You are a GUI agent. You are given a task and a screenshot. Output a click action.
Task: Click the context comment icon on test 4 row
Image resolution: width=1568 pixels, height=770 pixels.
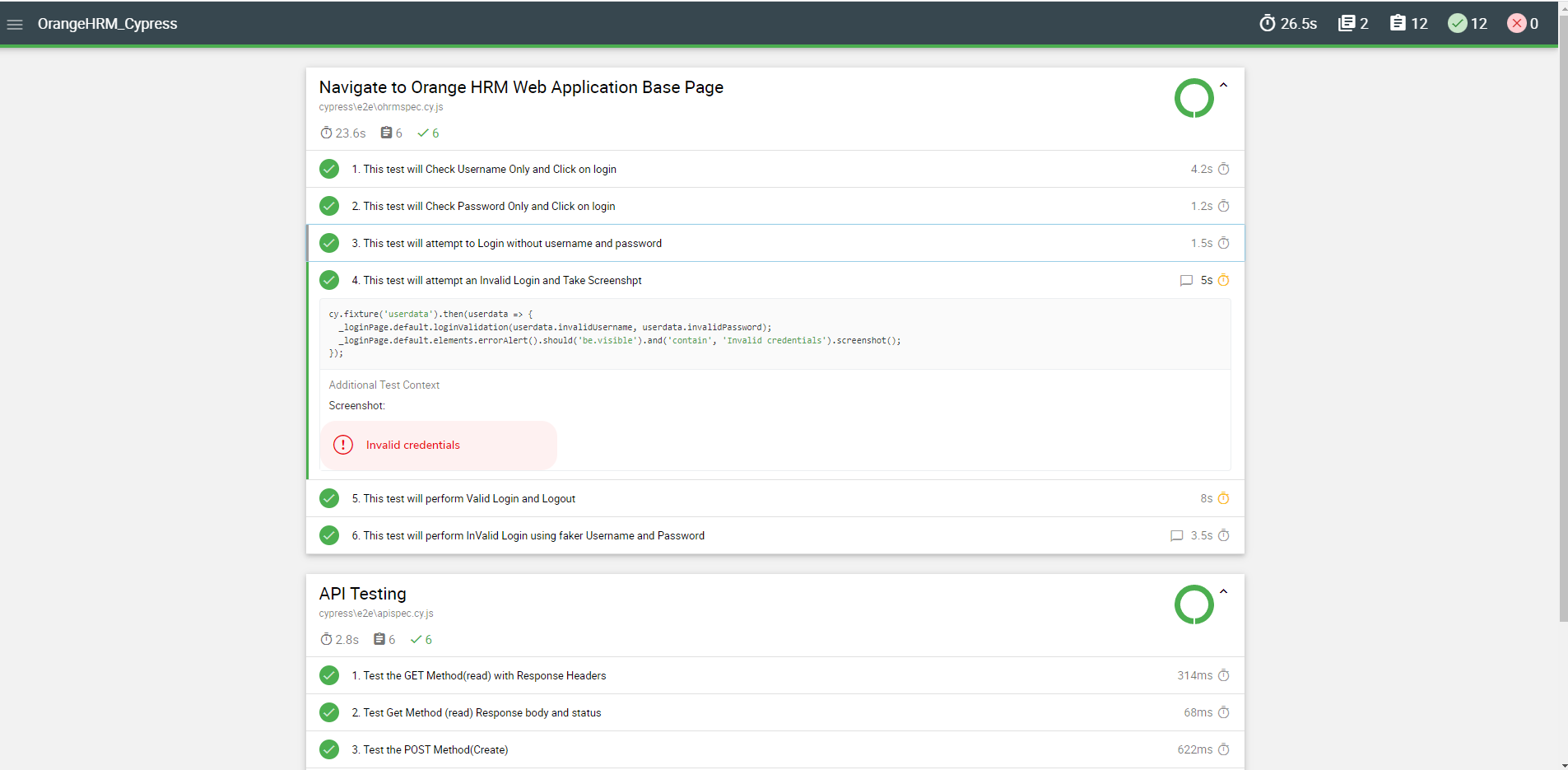pos(1186,281)
